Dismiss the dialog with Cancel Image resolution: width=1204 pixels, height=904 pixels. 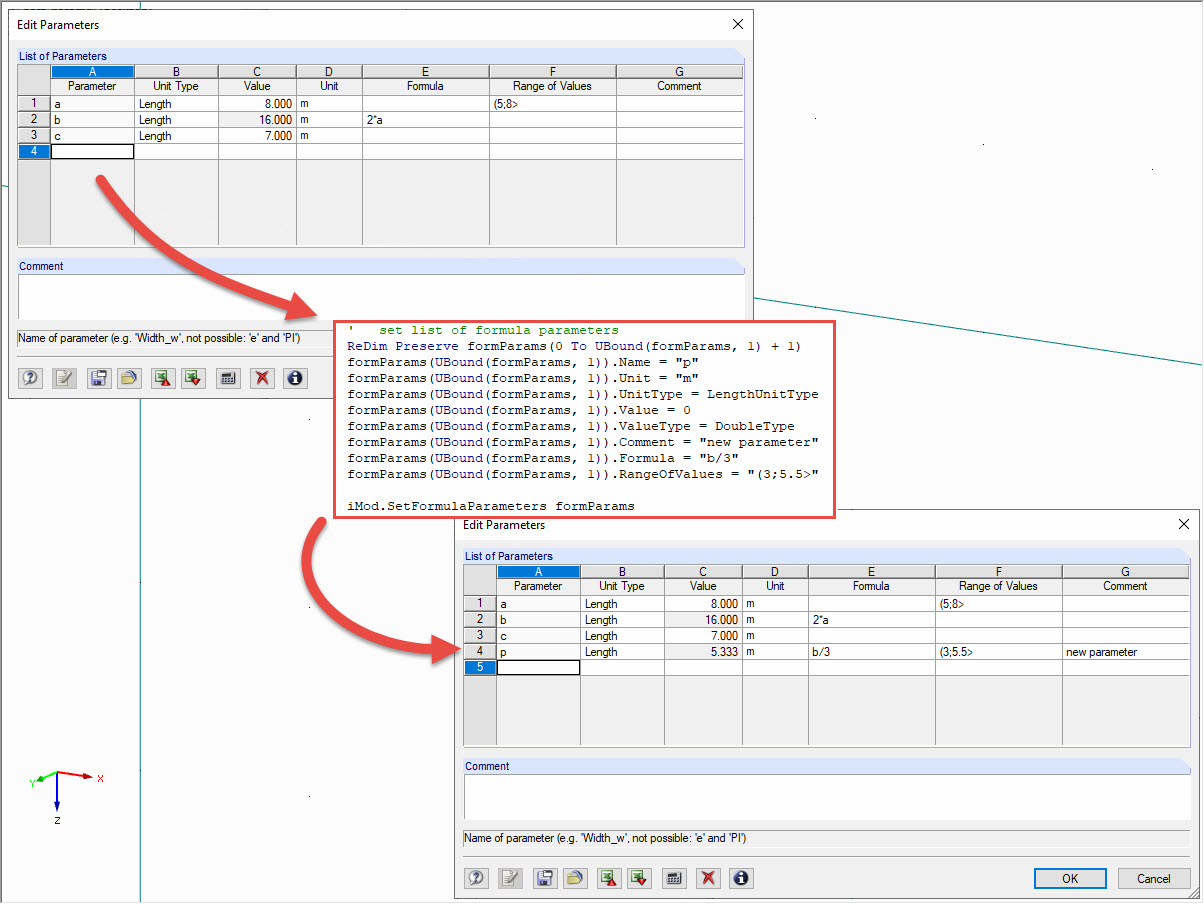pos(1154,878)
